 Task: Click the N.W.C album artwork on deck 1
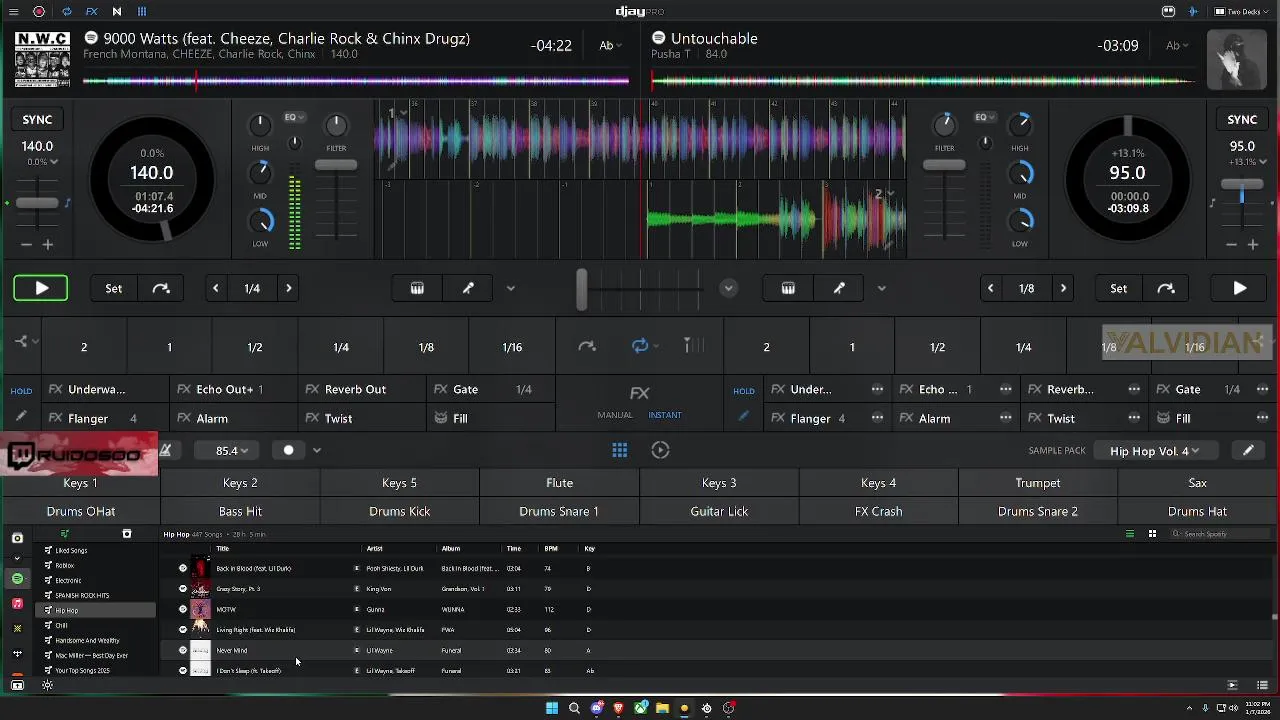pos(42,59)
